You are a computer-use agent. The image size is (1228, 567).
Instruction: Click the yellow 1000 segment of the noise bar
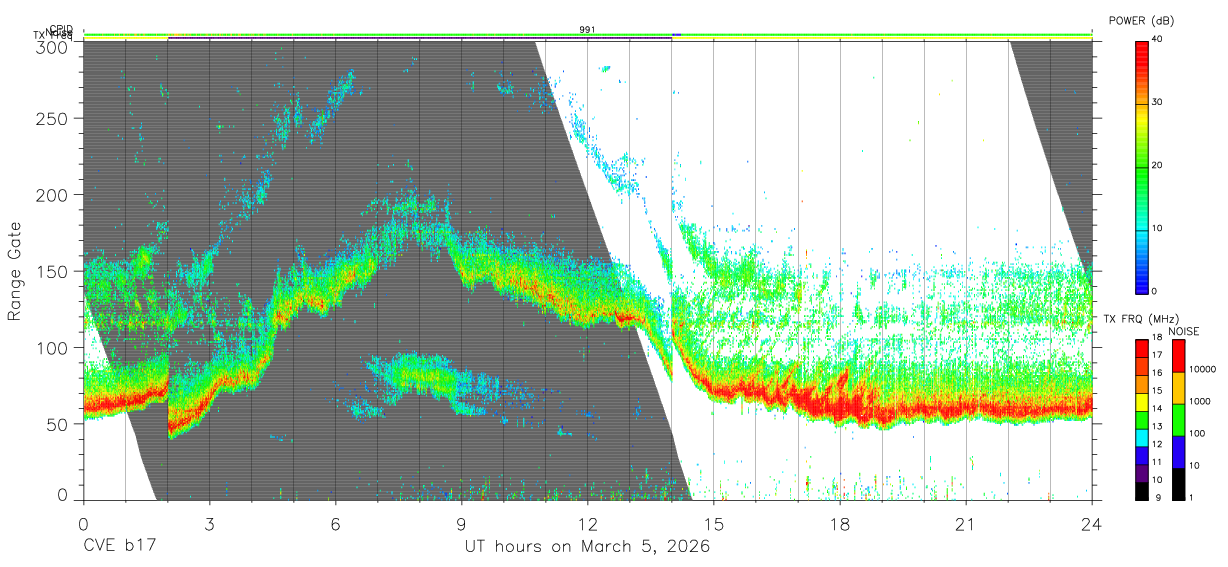coord(1178,388)
